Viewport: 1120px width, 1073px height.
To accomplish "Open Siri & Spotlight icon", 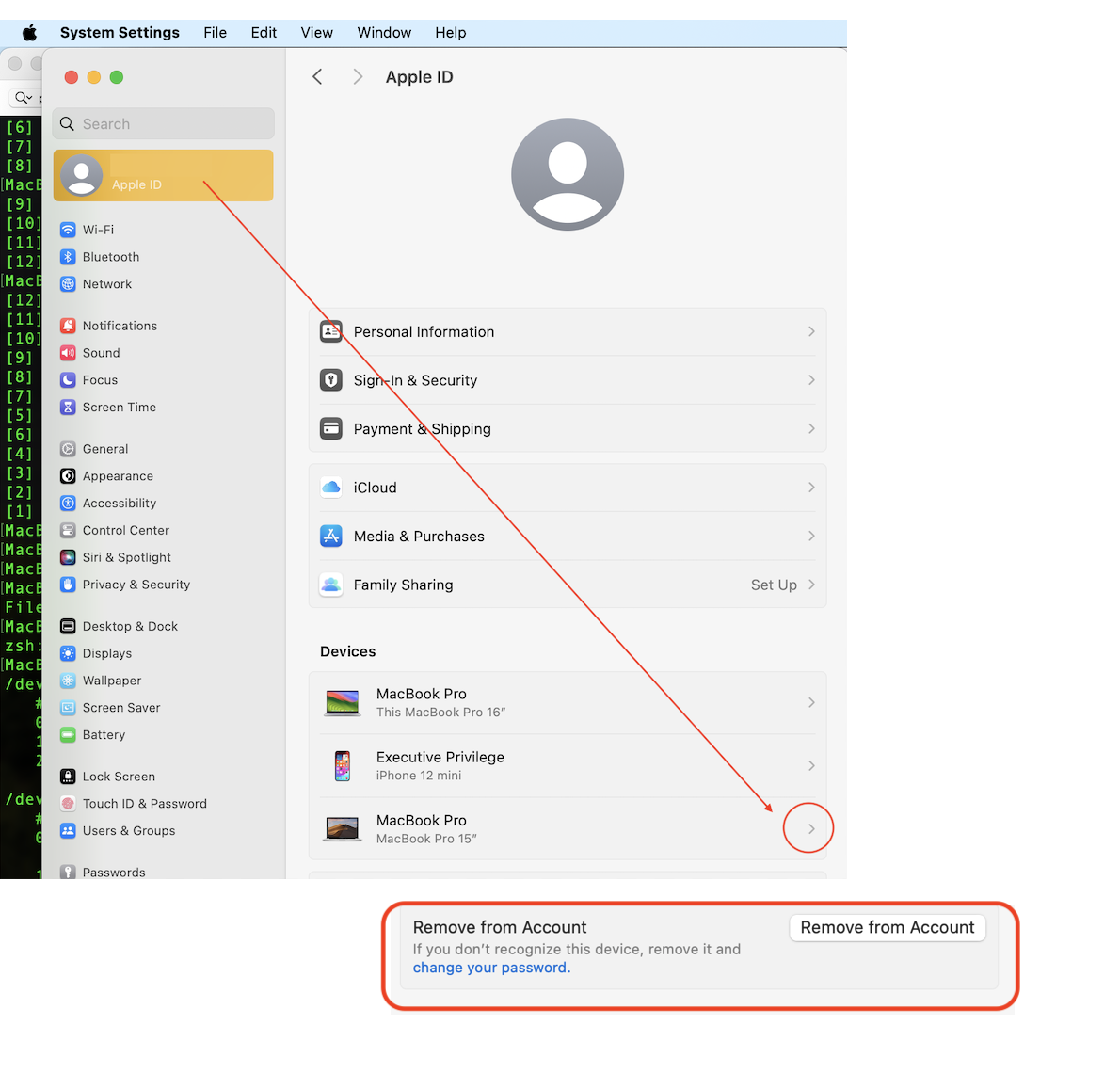I will (68, 557).
